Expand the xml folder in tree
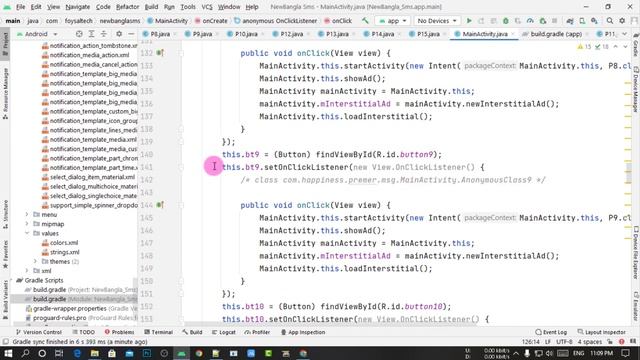 click(27, 271)
